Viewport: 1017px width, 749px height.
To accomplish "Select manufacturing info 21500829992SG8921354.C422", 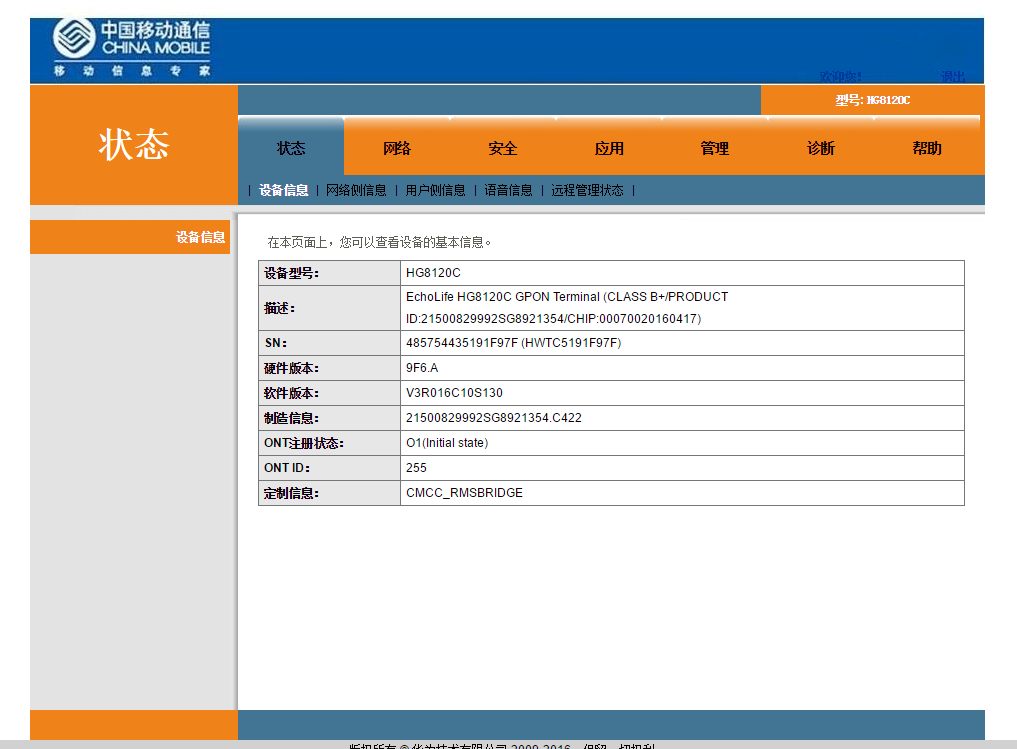I will coord(494,418).
